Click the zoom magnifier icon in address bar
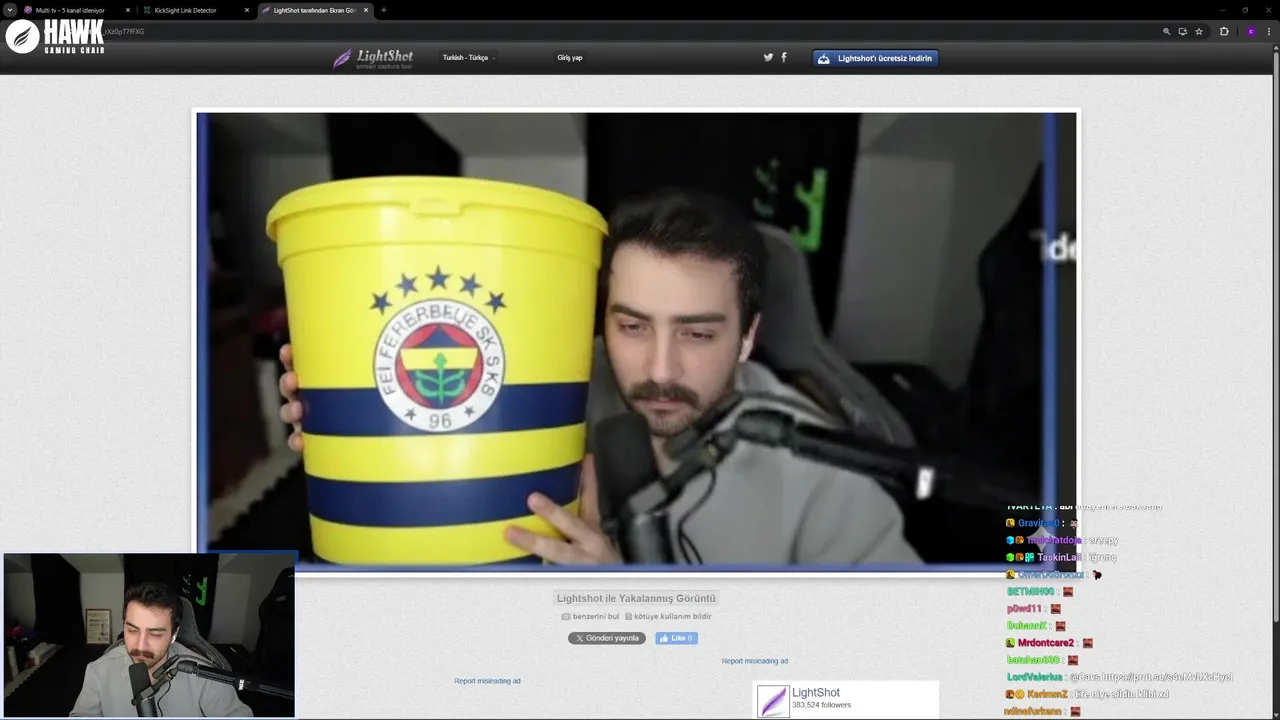Image resolution: width=1280 pixels, height=720 pixels. coord(1166,31)
